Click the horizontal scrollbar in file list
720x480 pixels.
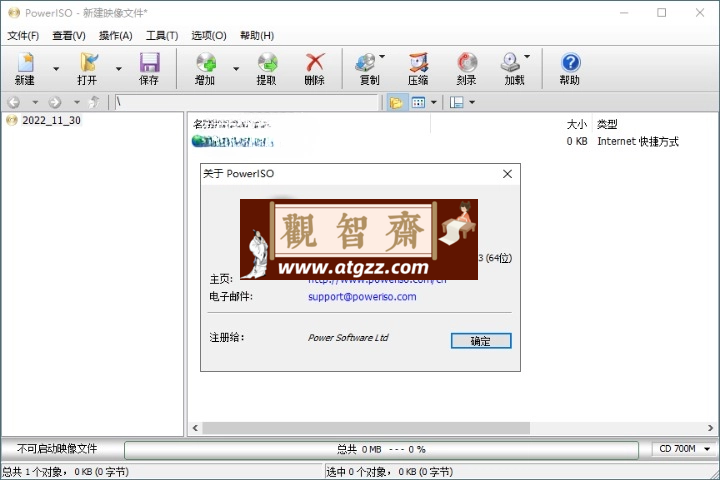(366, 428)
